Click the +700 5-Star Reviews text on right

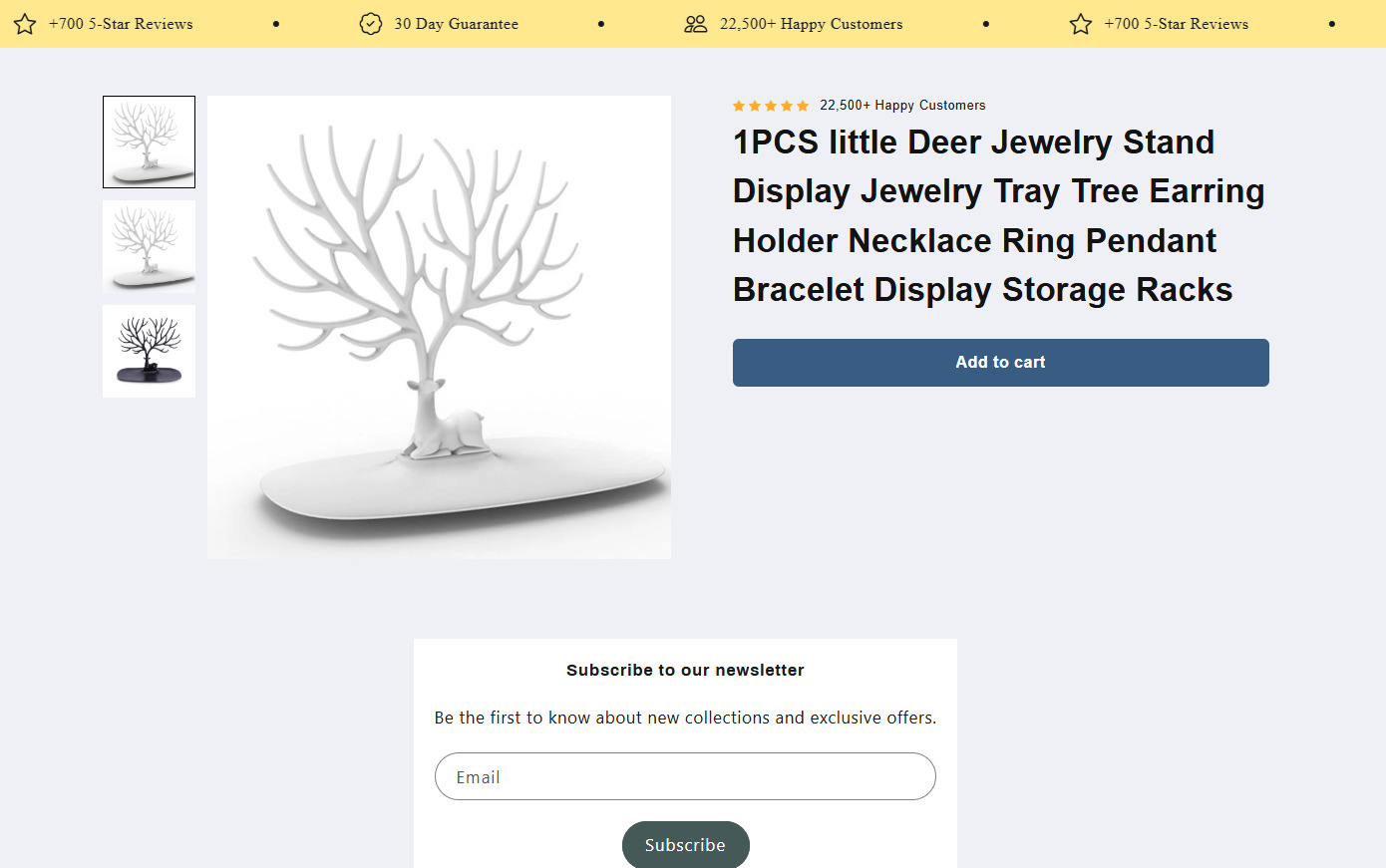pyautogui.click(x=1177, y=24)
